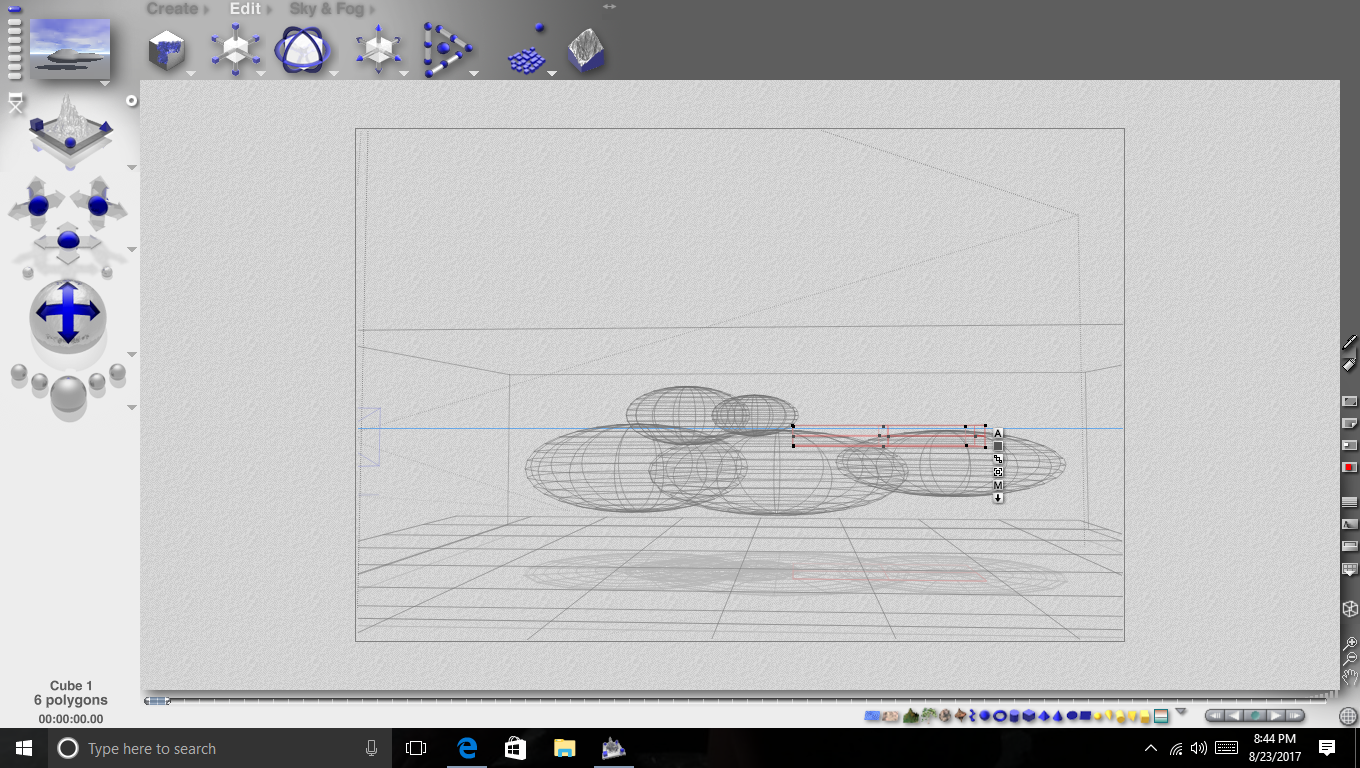Image resolution: width=1360 pixels, height=768 pixels.
Task: Click the timeline scrubber handle
Action: 157,701
